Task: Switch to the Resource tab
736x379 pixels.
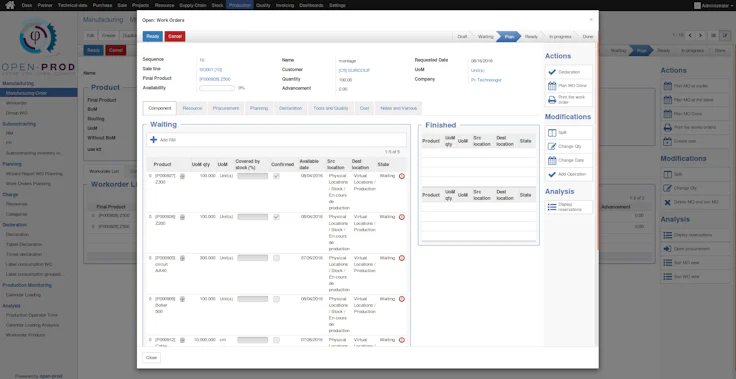Action: (192, 108)
